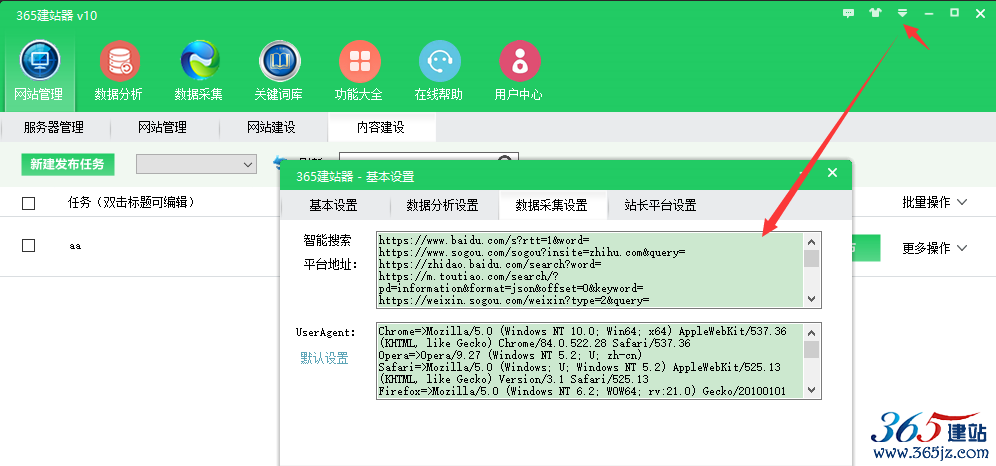Expand 更多操作 for task aa

(934, 248)
